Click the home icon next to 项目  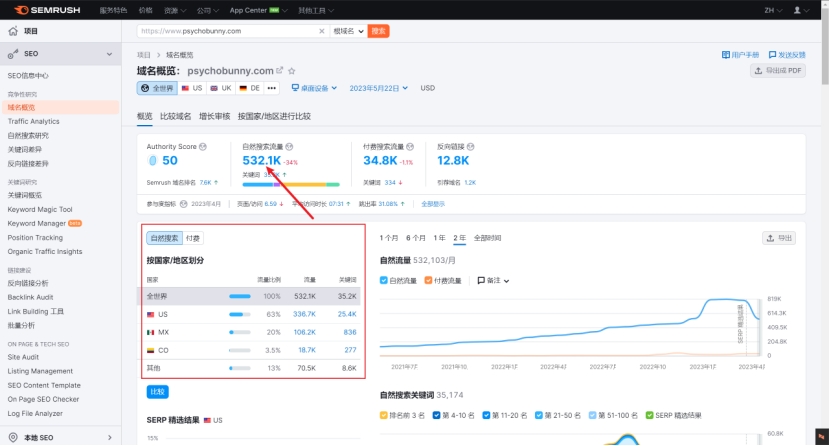[13, 31]
